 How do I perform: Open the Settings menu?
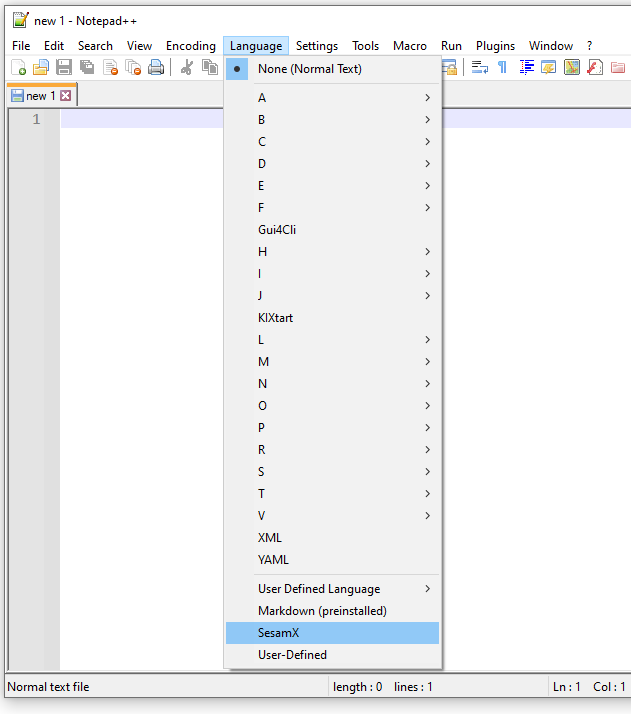pos(317,46)
